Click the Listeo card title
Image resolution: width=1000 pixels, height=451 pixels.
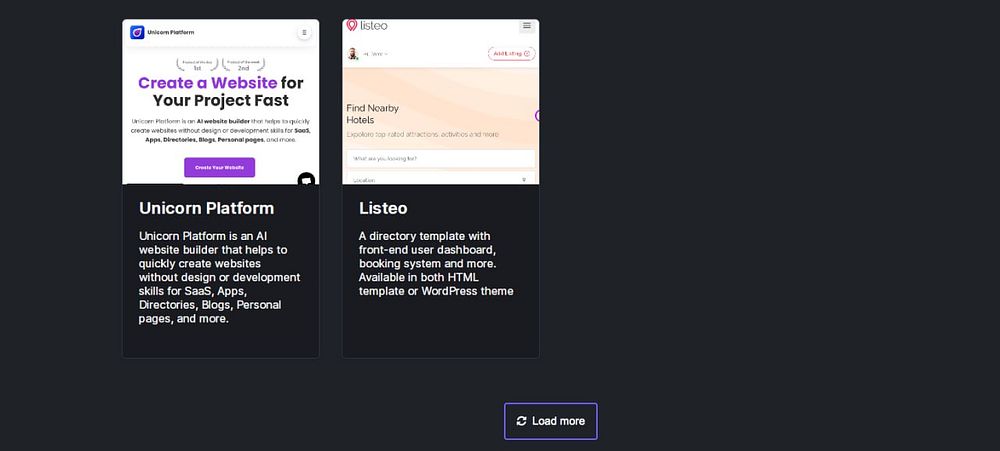coord(383,208)
